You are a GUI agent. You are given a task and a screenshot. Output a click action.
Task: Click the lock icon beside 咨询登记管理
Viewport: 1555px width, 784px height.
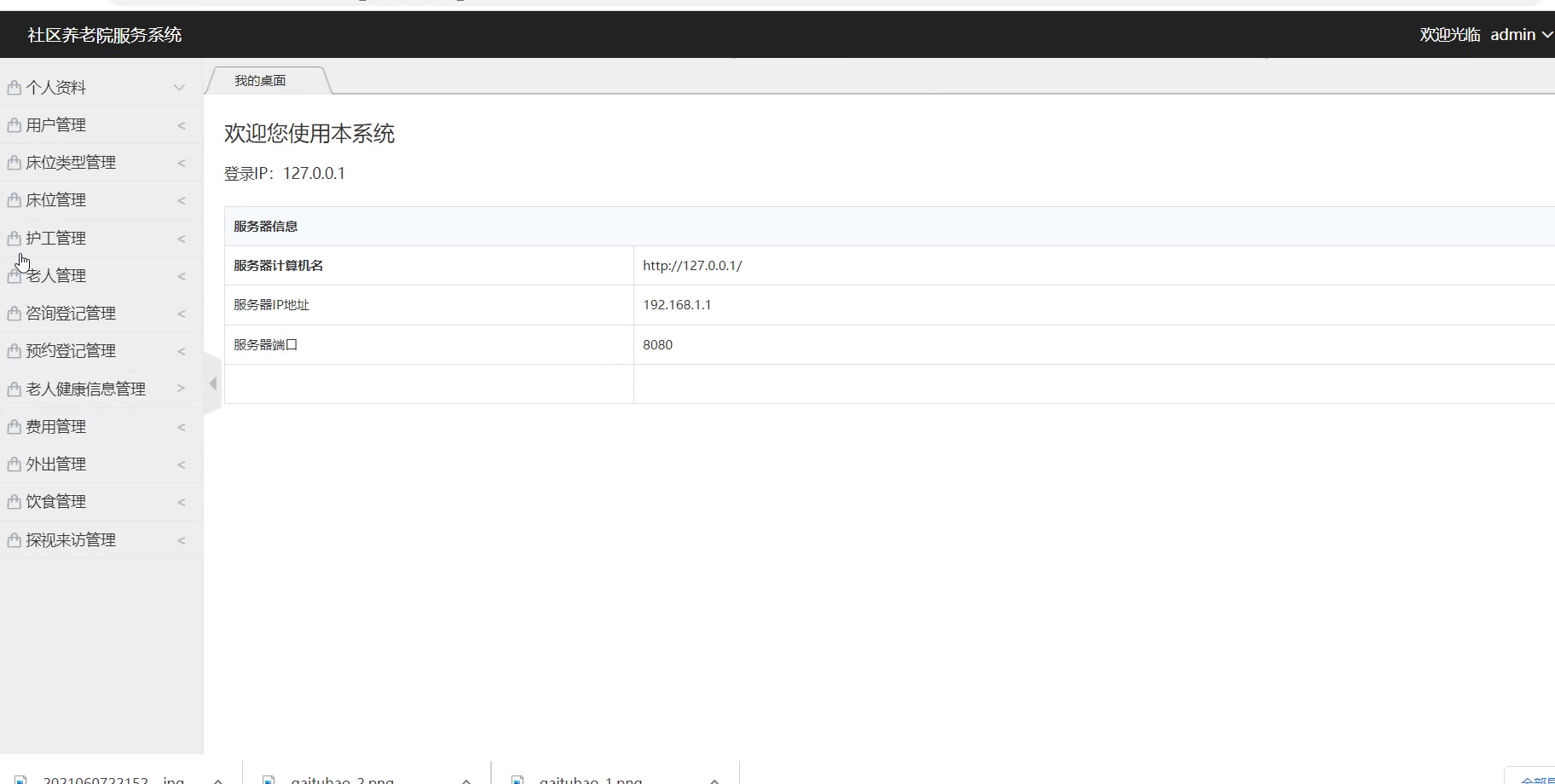point(14,313)
